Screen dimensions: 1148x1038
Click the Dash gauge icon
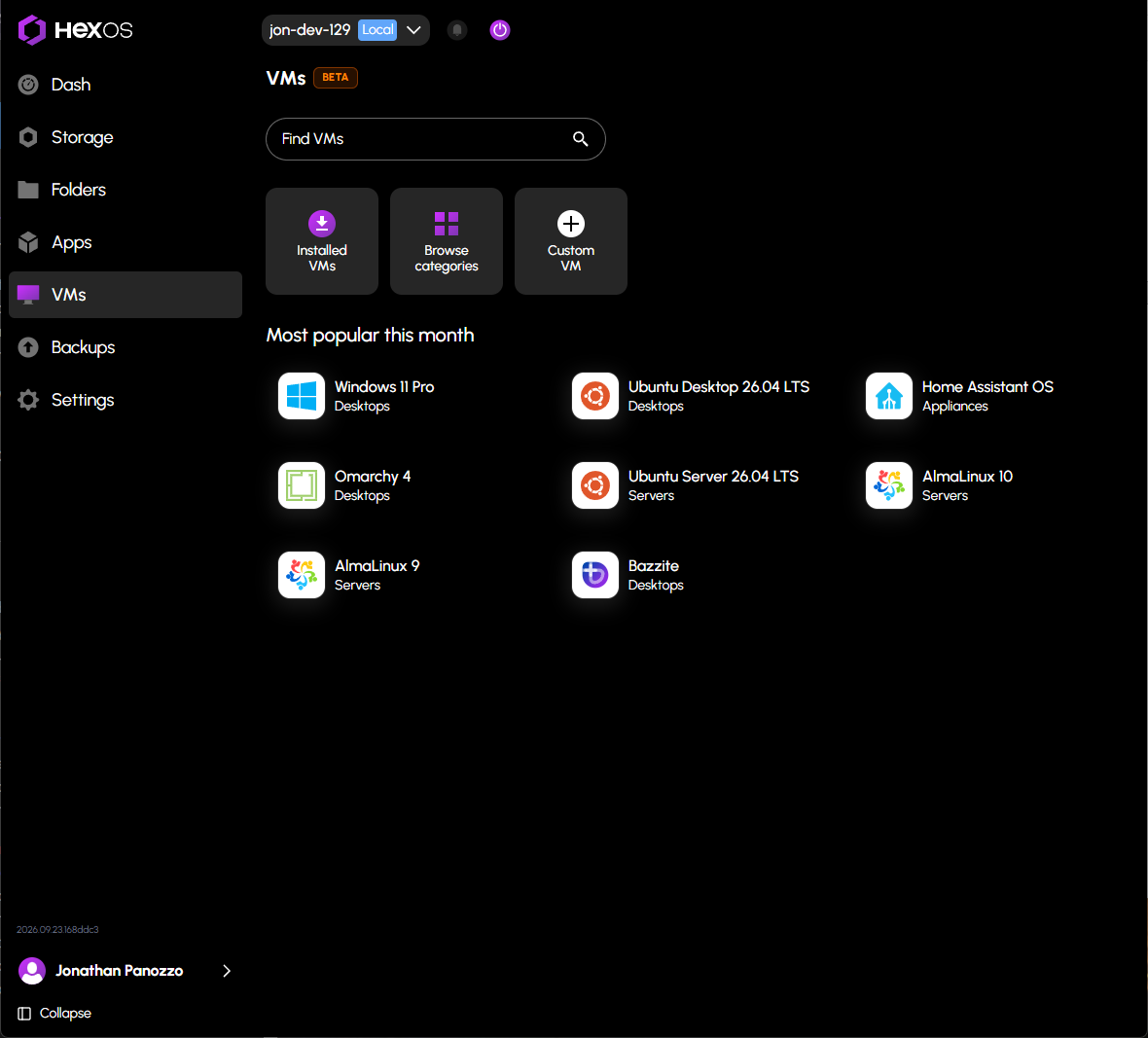[x=28, y=85]
